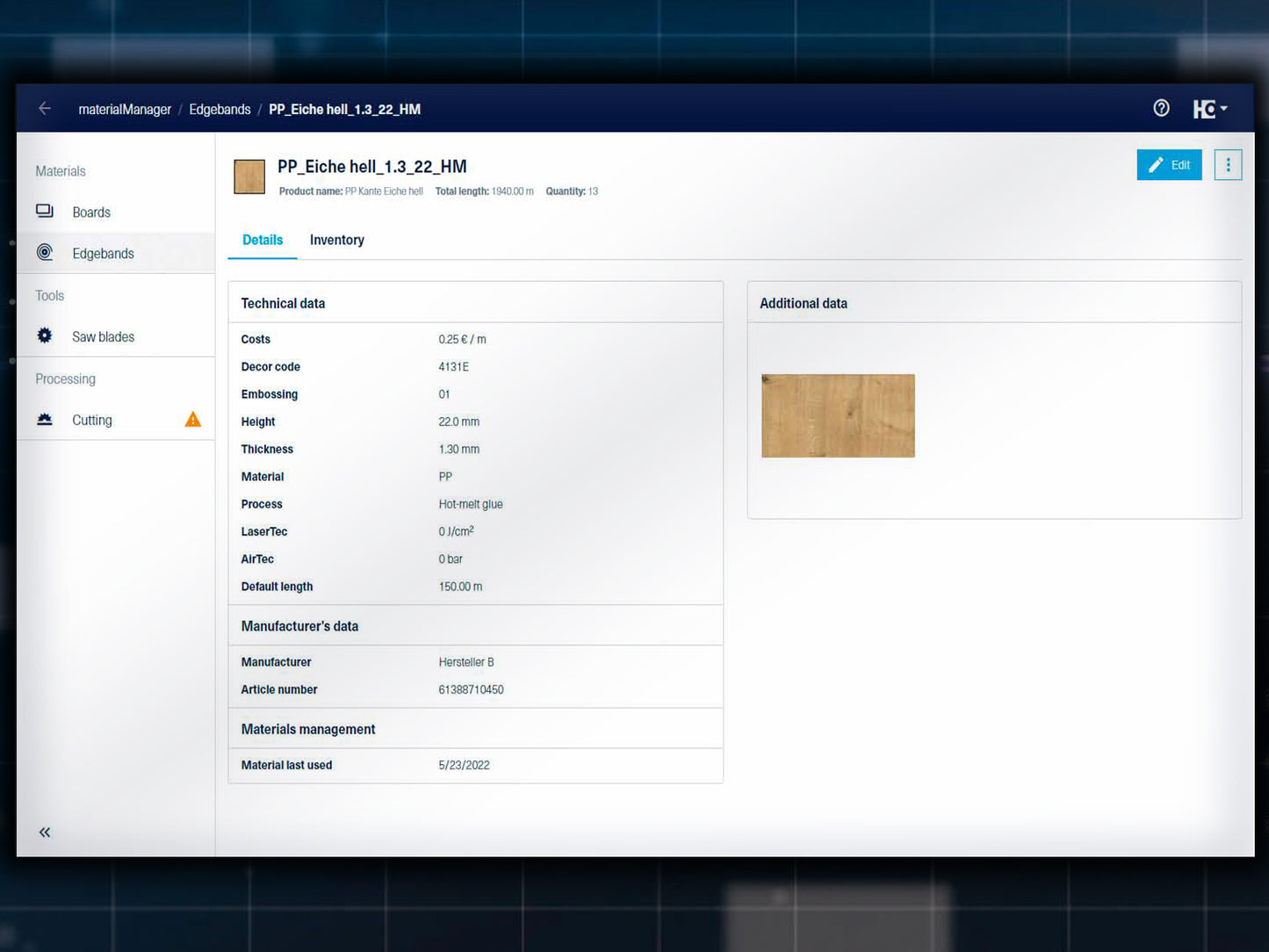Collapse the sidebar with double chevron

pyautogui.click(x=45, y=833)
